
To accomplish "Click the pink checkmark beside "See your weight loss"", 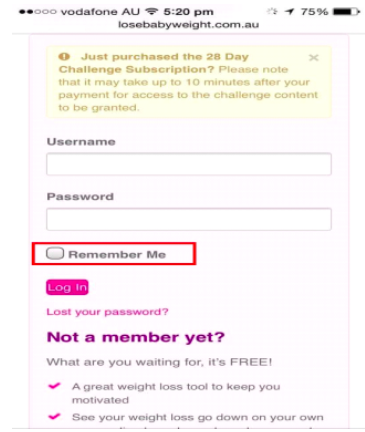I will [54, 416].
